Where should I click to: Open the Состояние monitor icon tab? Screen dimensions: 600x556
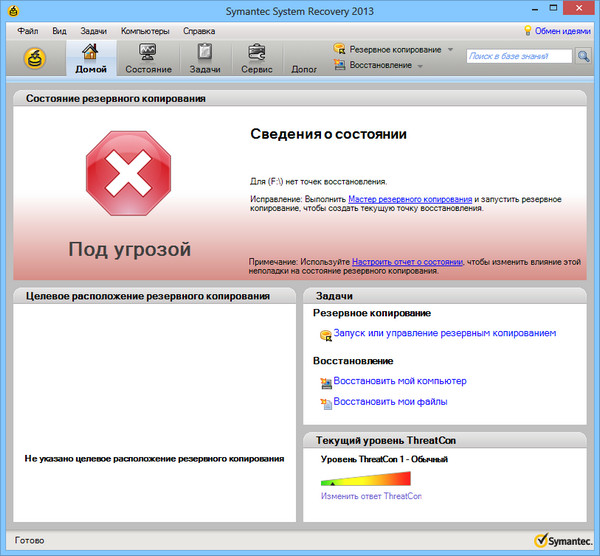pyautogui.click(x=148, y=58)
